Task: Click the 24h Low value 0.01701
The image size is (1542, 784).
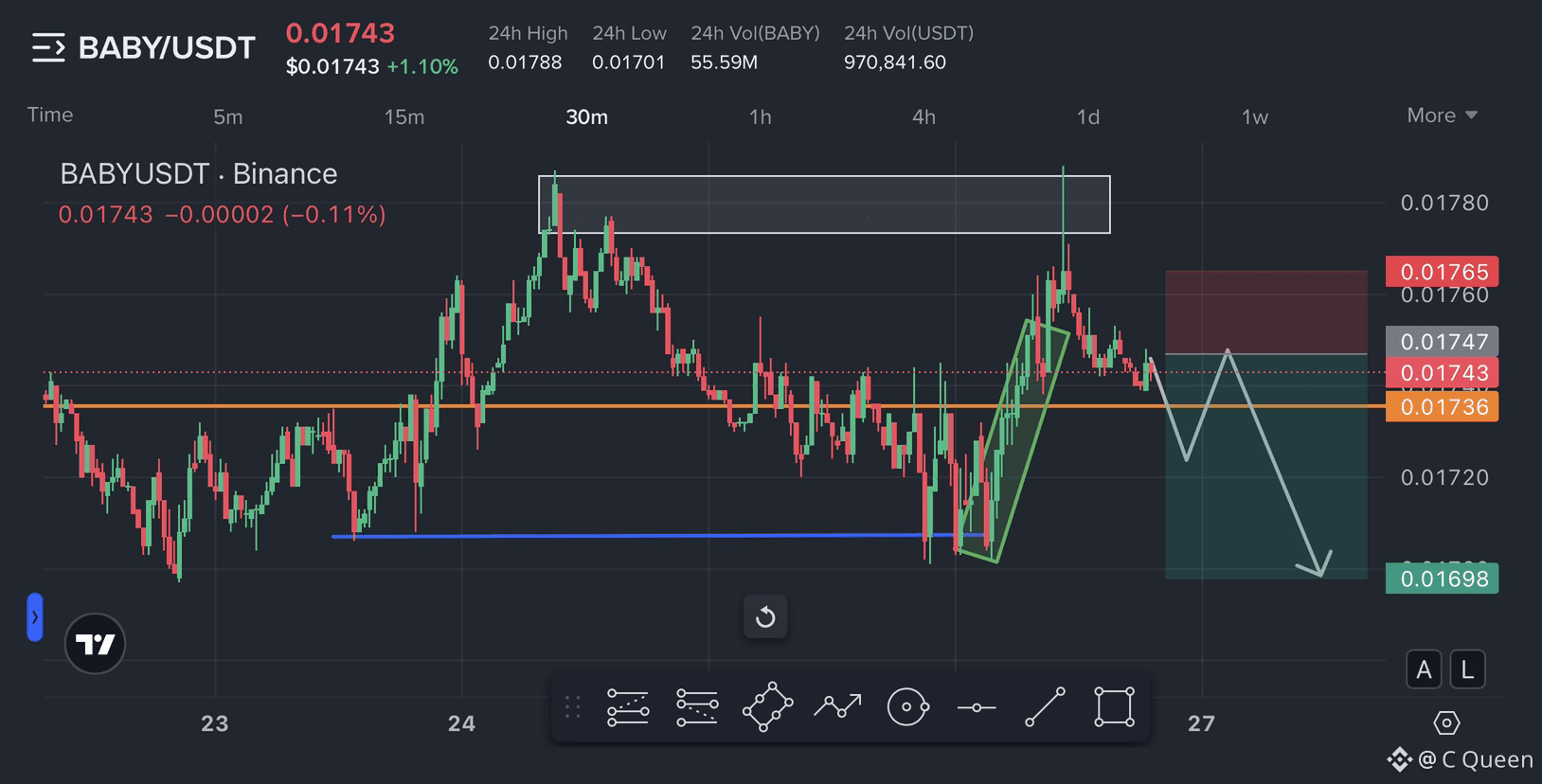Action: click(x=629, y=62)
